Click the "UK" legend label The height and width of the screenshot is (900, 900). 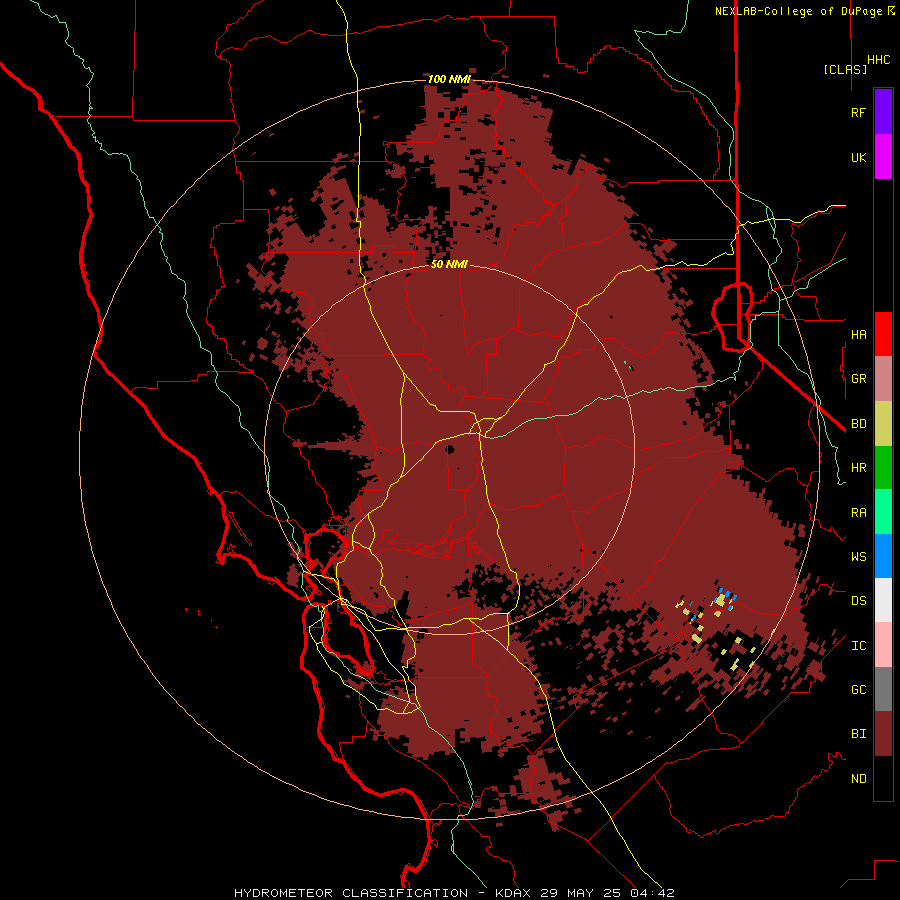tap(858, 157)
